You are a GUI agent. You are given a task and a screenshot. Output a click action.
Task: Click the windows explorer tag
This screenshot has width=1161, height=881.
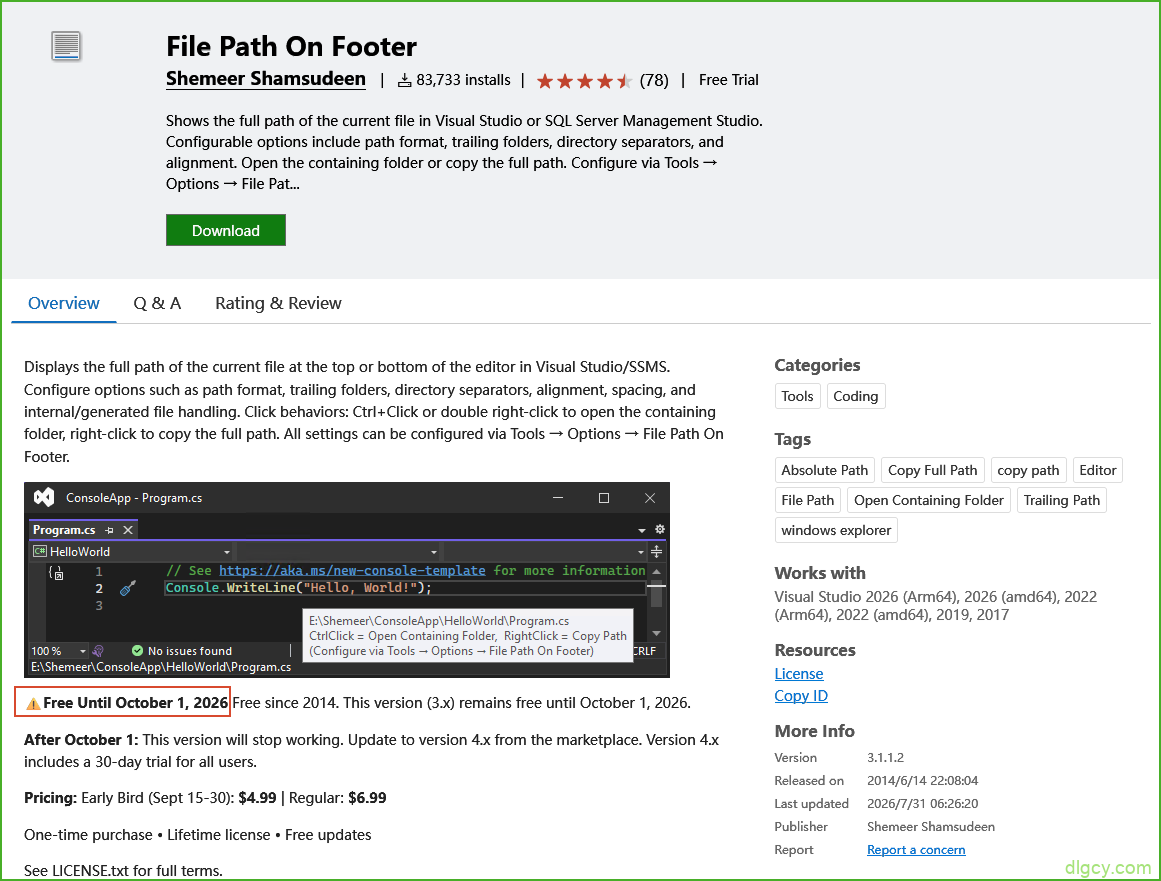[x=837, y=530]
